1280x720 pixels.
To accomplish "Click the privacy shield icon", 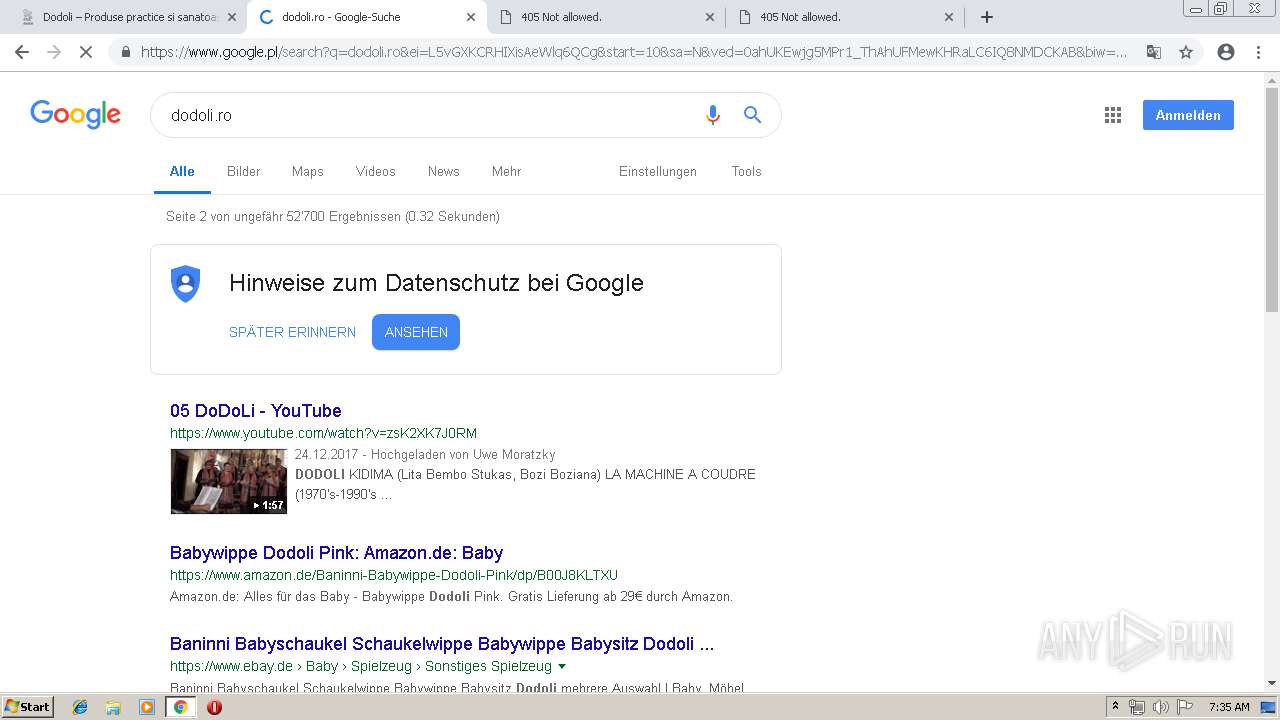I will (x=185, y=283).
